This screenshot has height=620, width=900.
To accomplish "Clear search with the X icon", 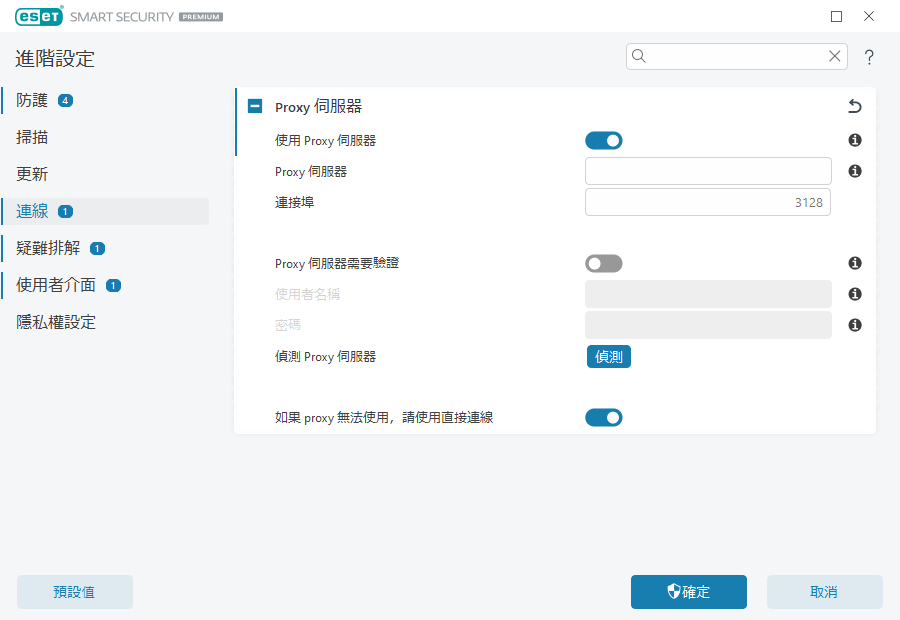I will tap(834, 57).
